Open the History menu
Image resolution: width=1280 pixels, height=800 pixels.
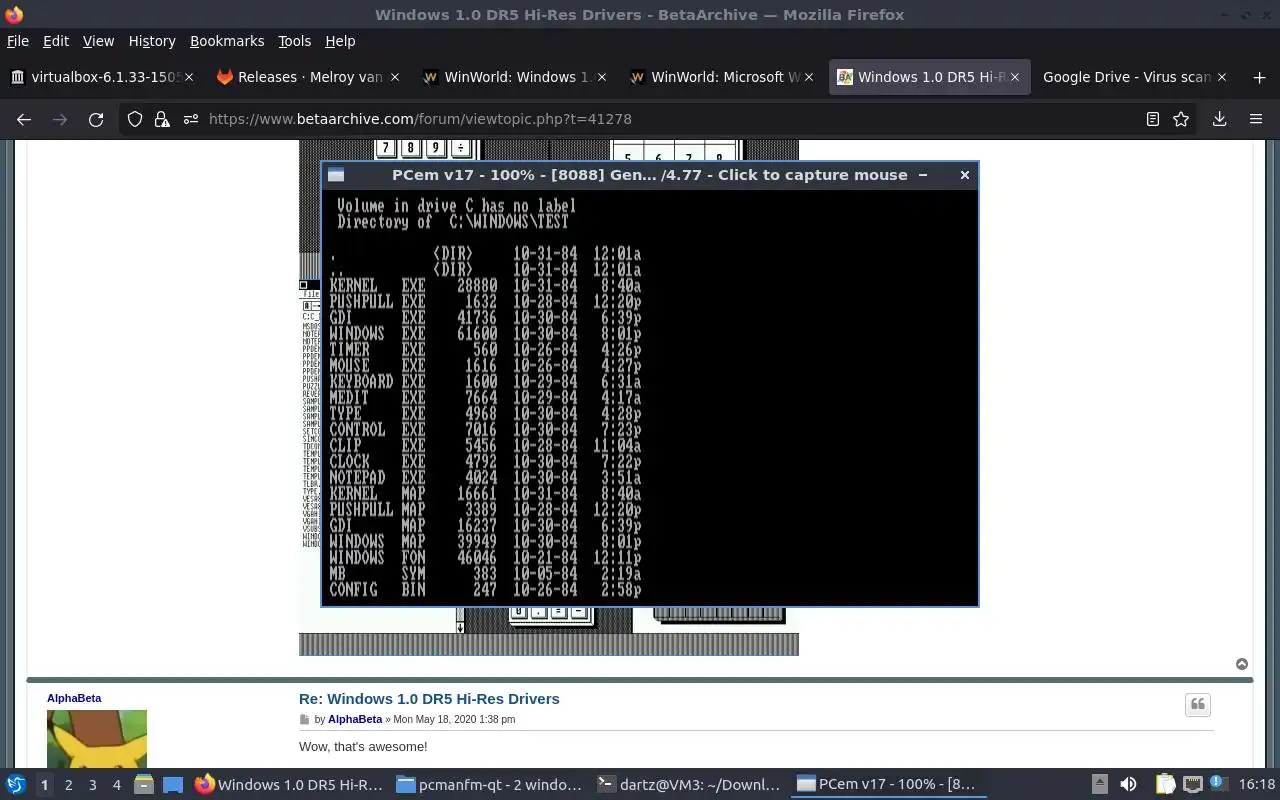[152, 41]
